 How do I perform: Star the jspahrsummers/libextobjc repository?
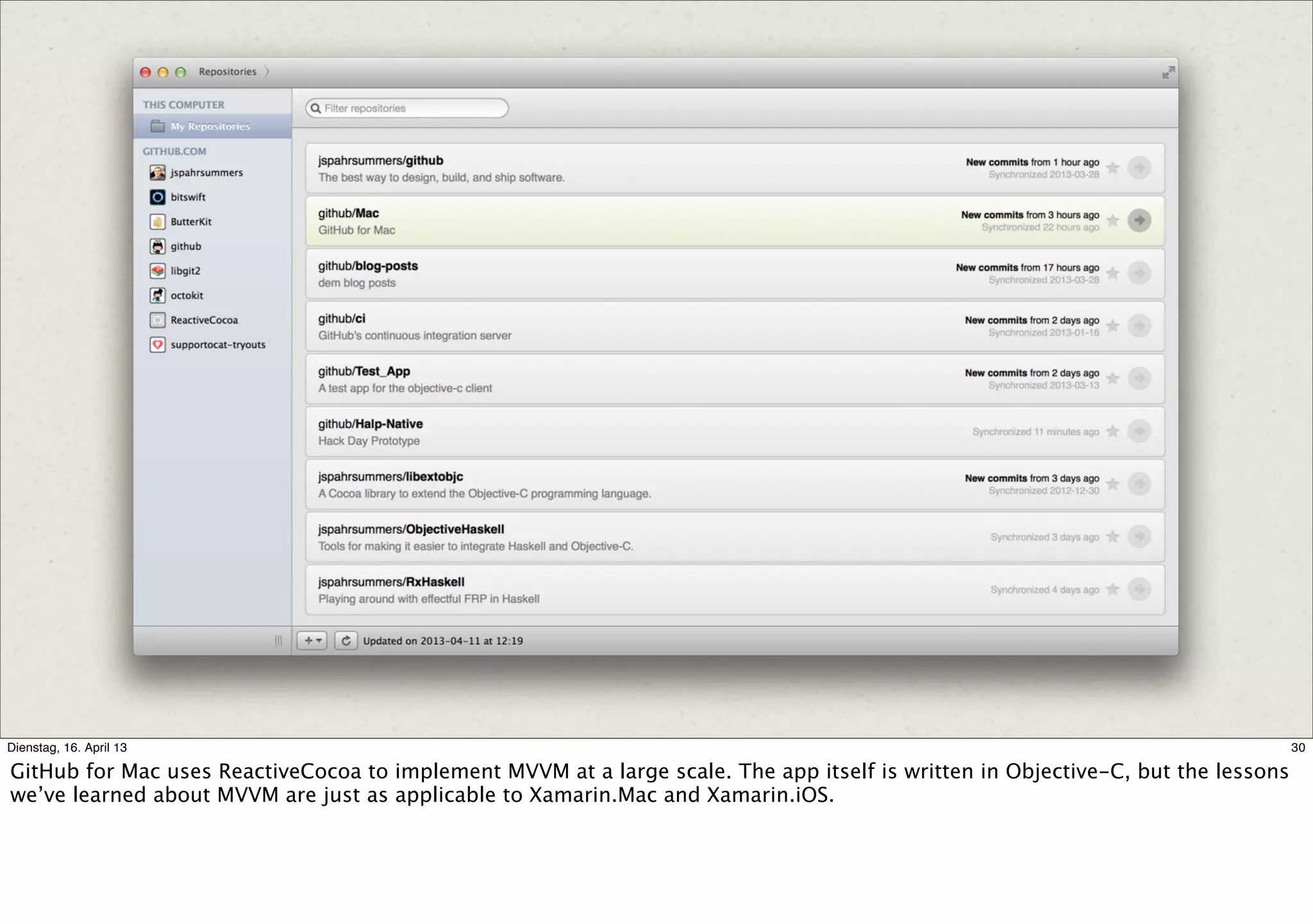click(x=1113, y=484)
